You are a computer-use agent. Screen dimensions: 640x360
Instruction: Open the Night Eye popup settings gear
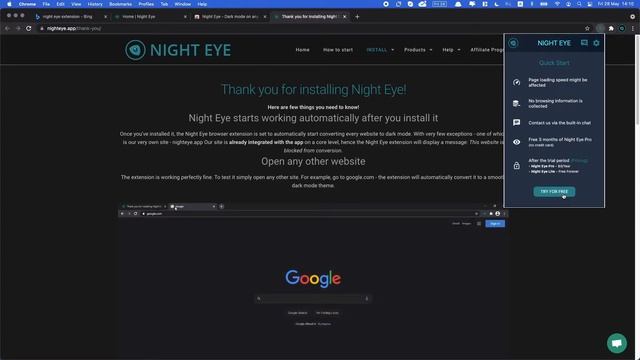[x=596, y=43]
